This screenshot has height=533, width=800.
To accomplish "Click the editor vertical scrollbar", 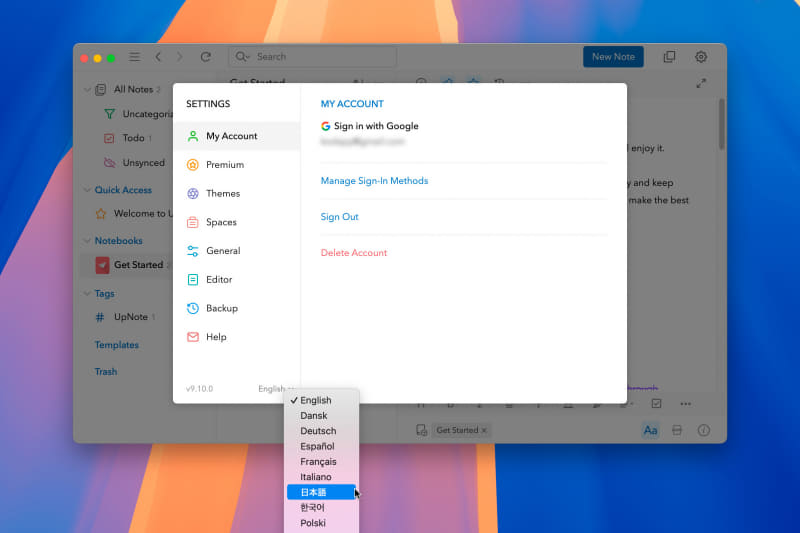I will coord(721,124).
